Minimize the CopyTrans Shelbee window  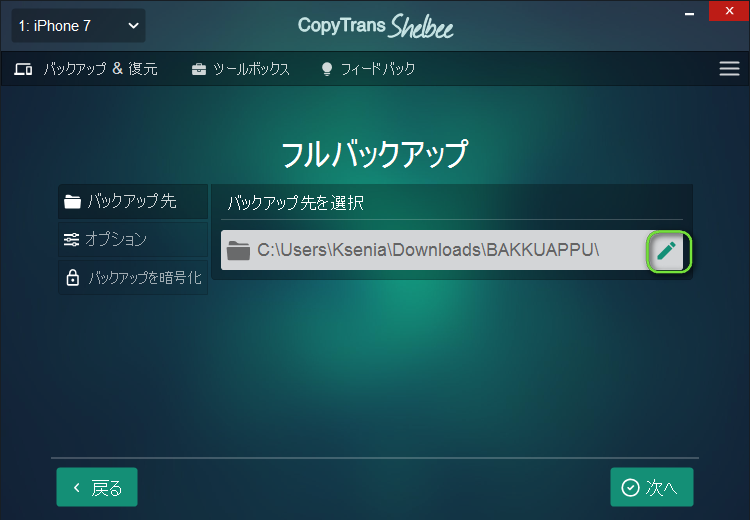click(689, 13)
